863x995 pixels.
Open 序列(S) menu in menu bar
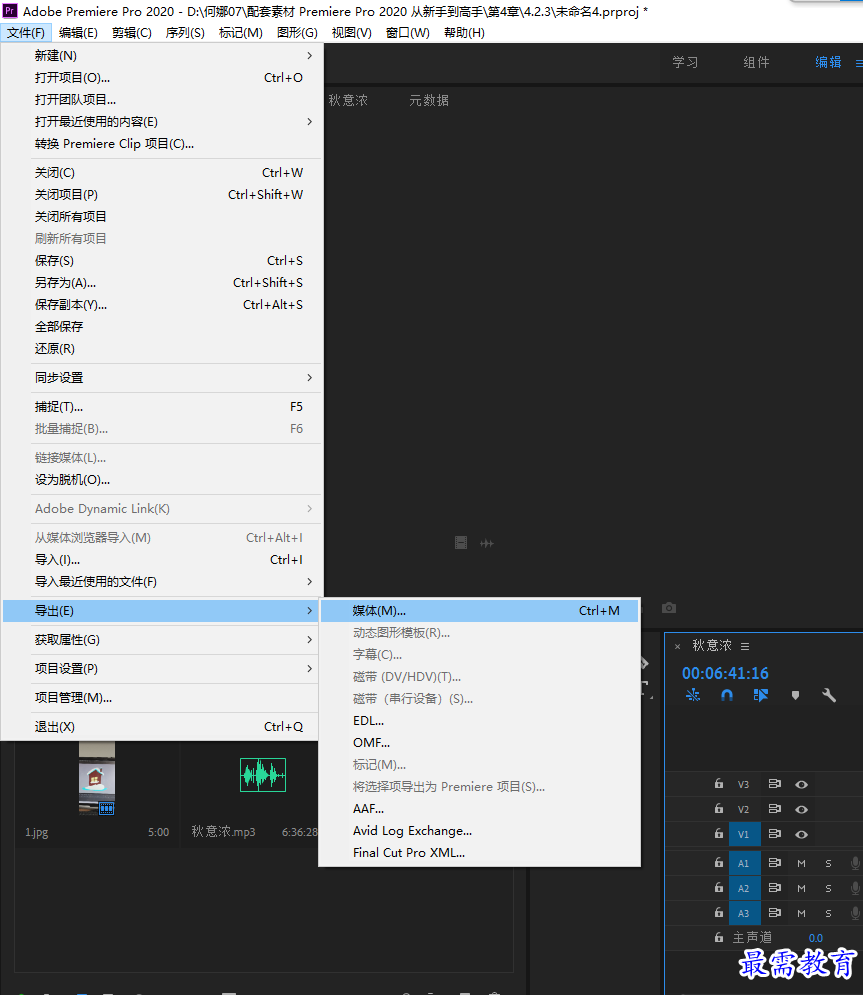coord(185,33)
